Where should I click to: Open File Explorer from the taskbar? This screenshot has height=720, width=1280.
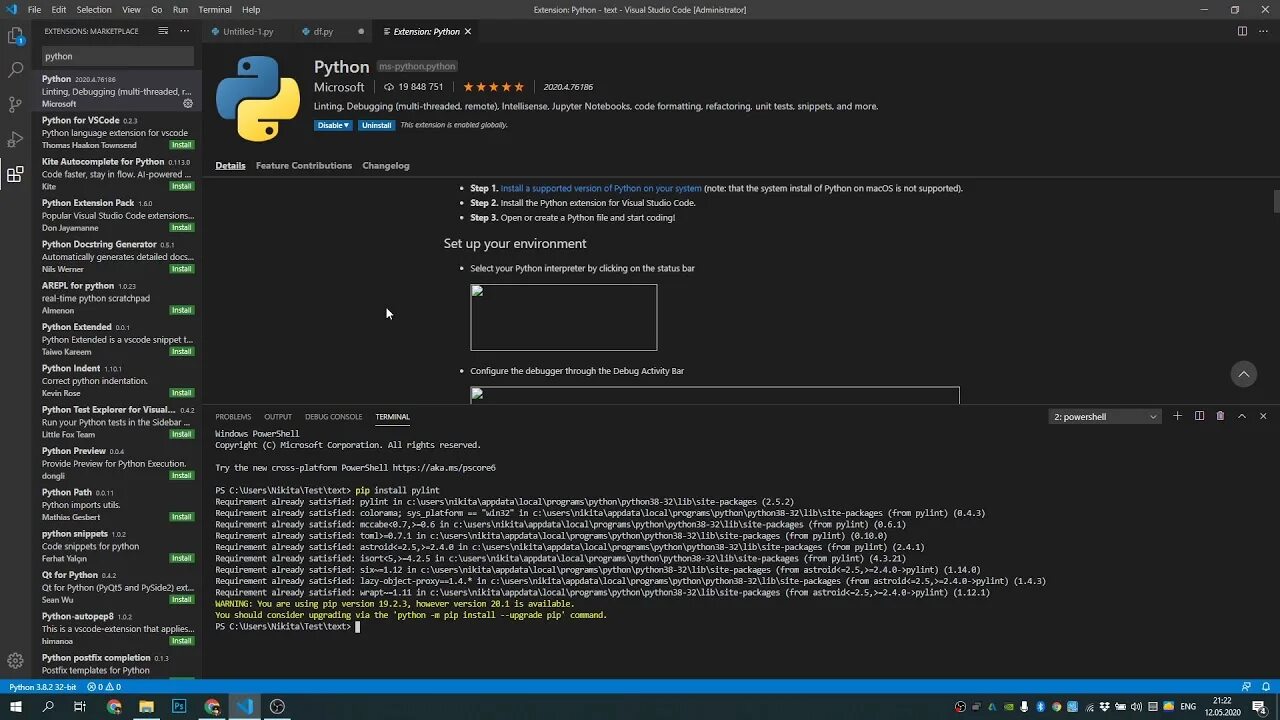pos(146,707)
